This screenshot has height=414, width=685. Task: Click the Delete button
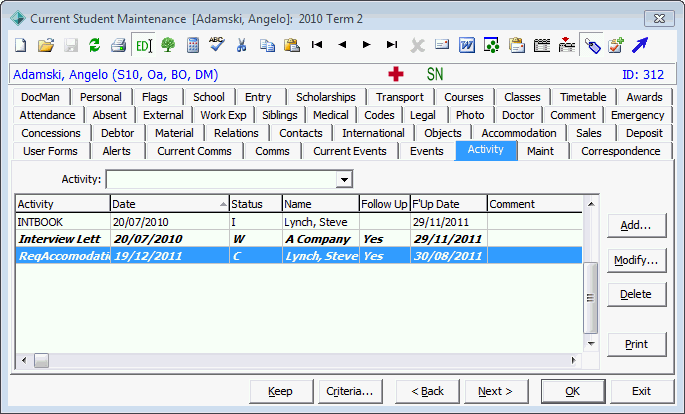coord(637,294)
